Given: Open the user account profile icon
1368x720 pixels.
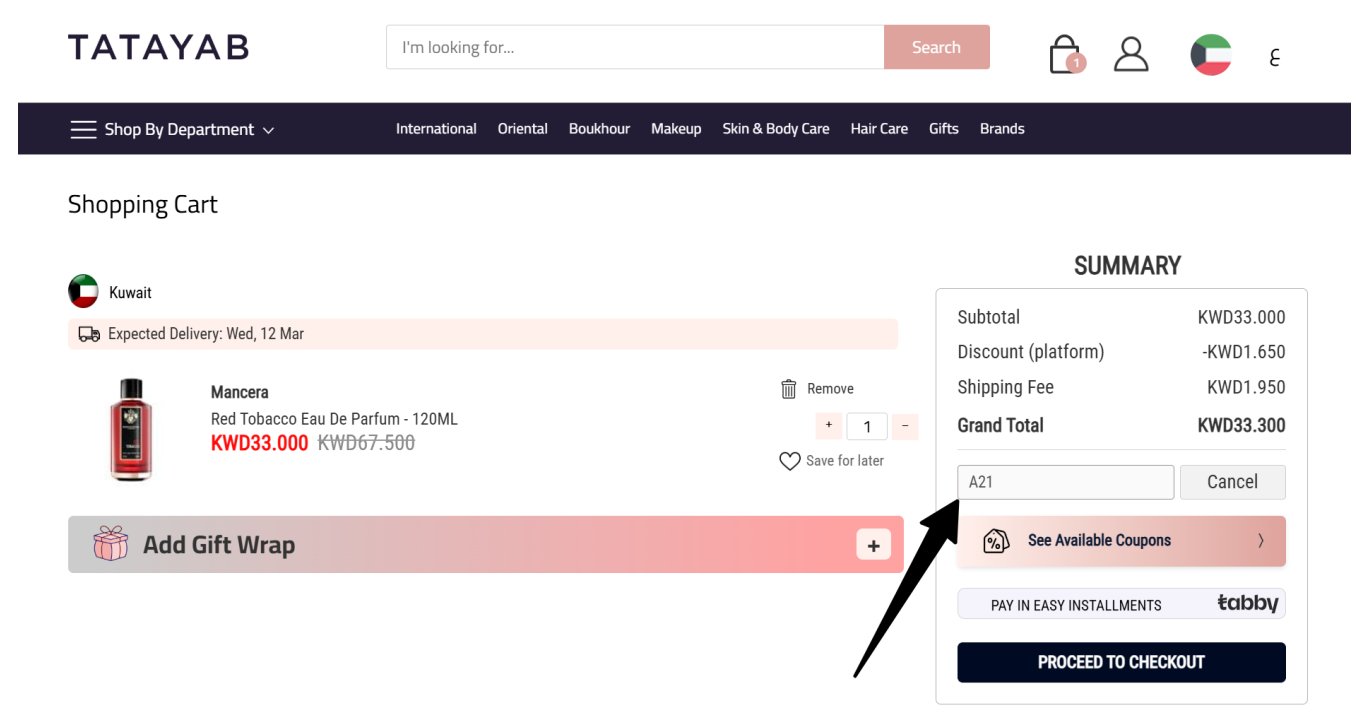Looking at the screenshot, I should [x=1131, y=54].
